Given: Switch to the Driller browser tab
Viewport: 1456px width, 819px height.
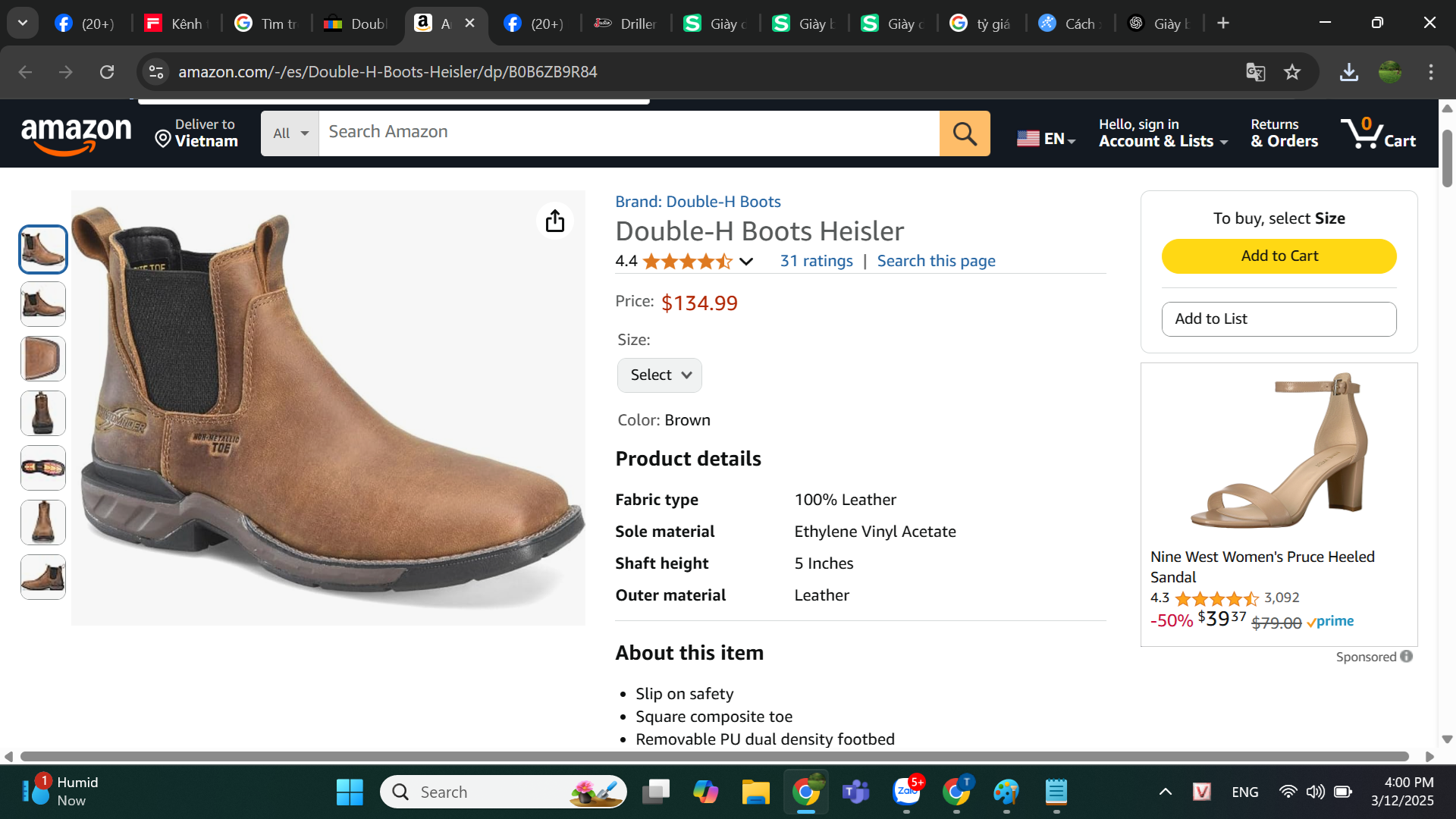Looking at the screenshot, I should pyautogui.click(x=625, y=24).
